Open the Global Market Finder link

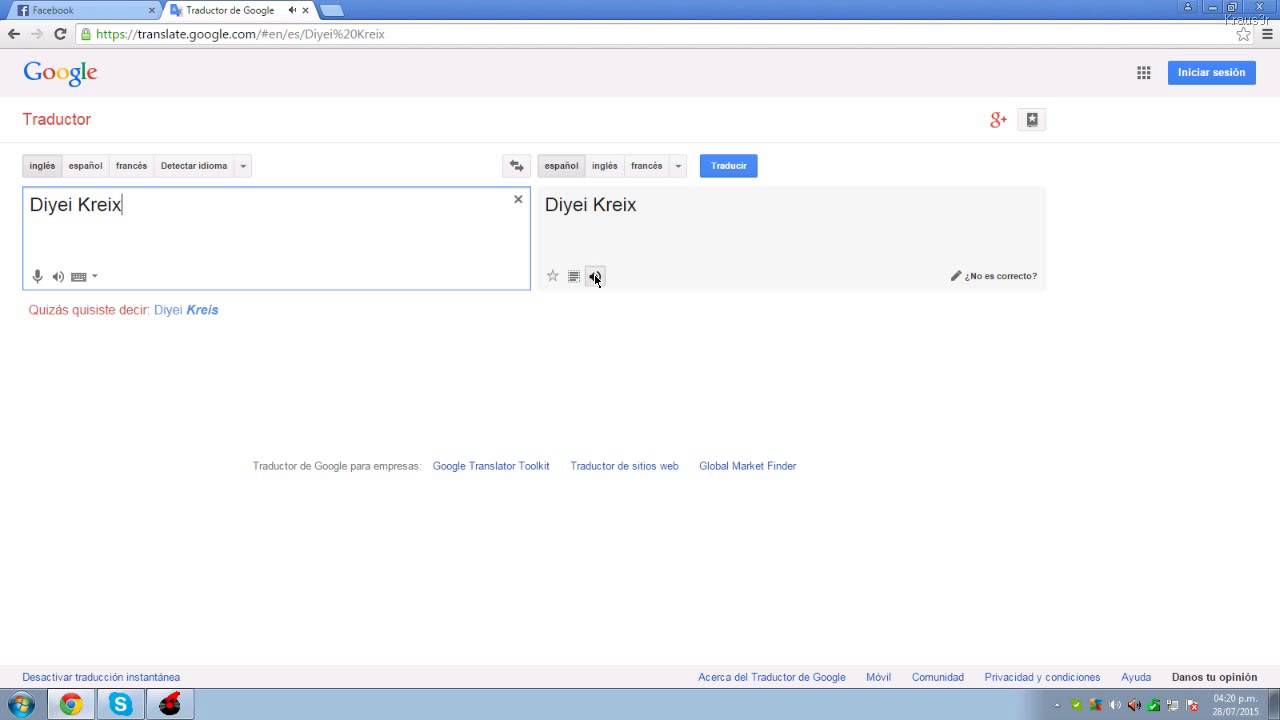(747, 466)
